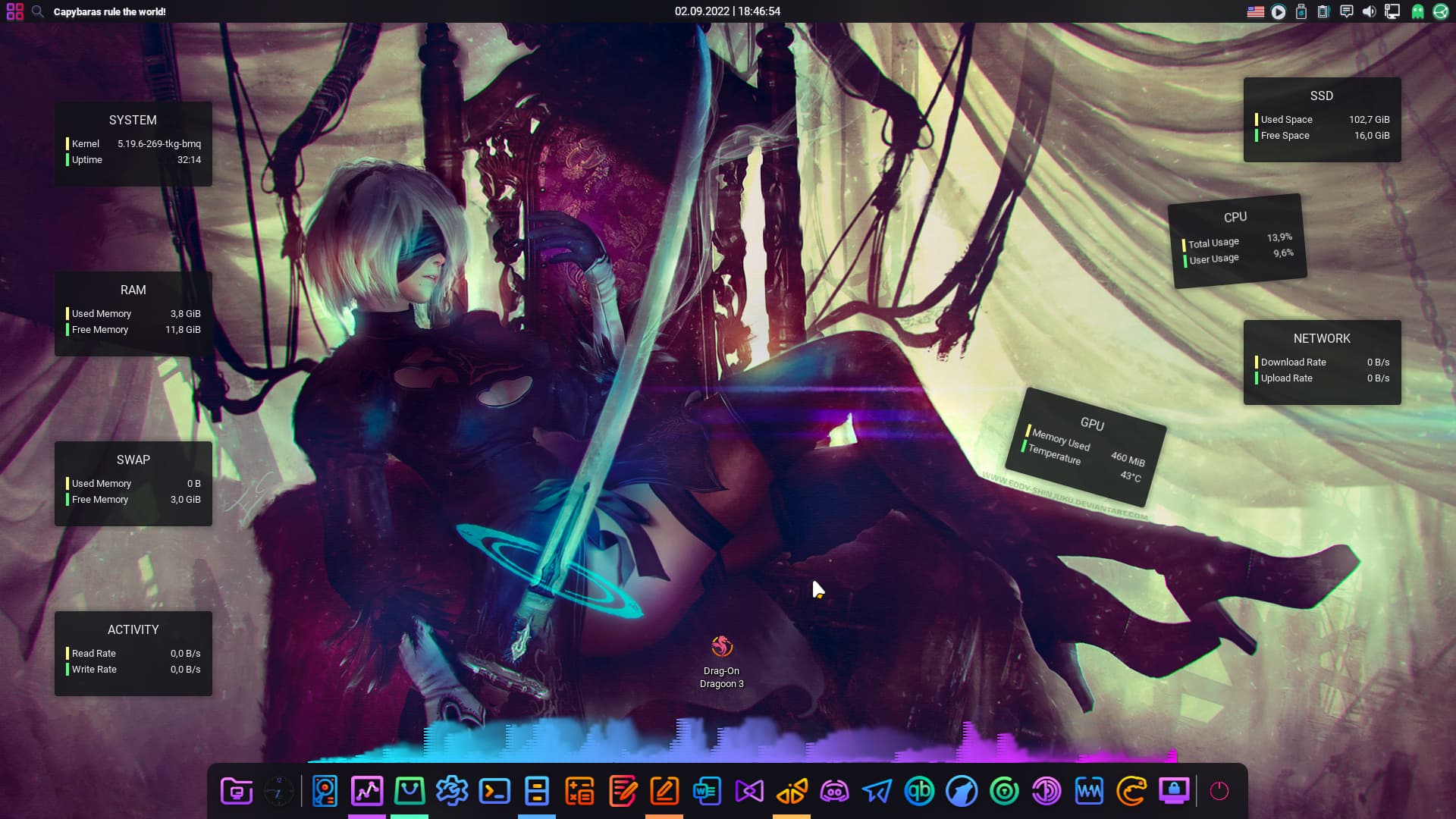
Task: Launch the terminal icon in the dock
Action: click(494, 792)
